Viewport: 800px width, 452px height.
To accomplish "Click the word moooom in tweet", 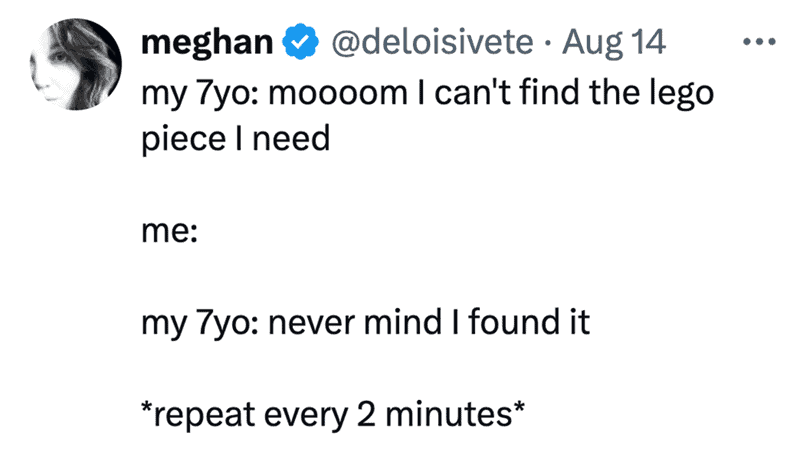I will point(338,94).
